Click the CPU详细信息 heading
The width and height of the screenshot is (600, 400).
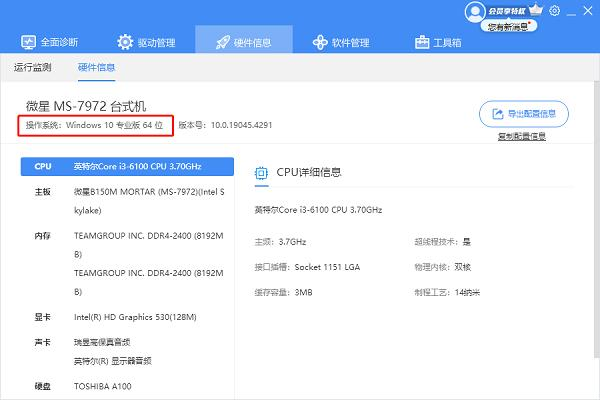[309, 172]
